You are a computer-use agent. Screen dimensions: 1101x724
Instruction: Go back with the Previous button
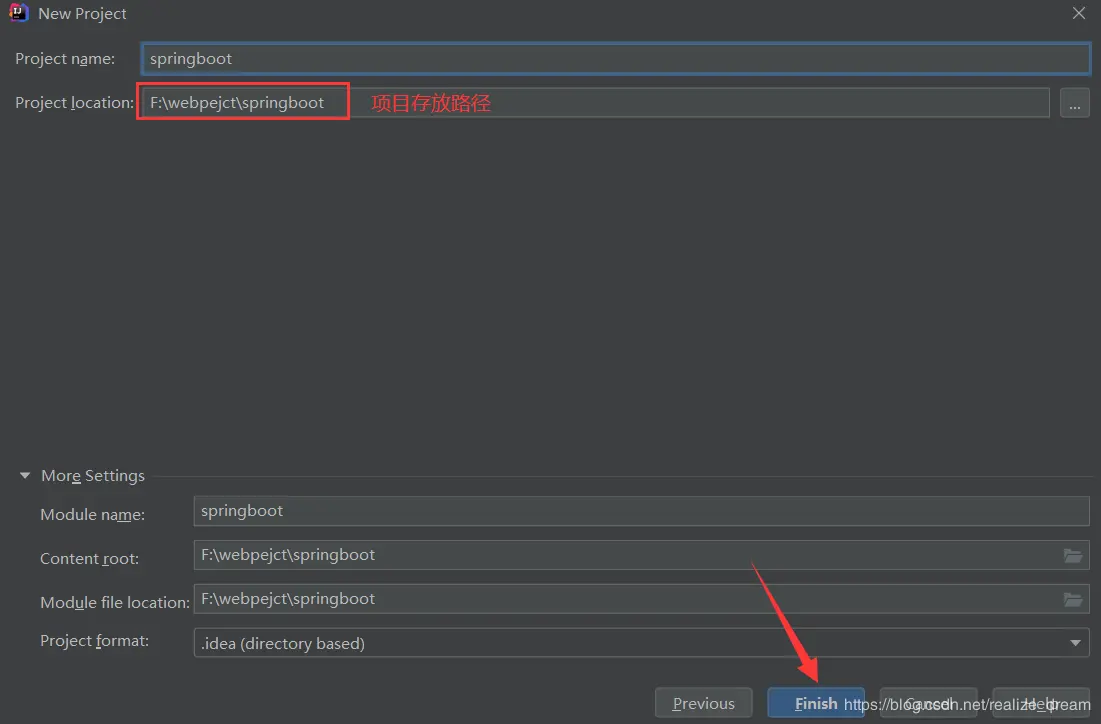[x=704, y=703]
